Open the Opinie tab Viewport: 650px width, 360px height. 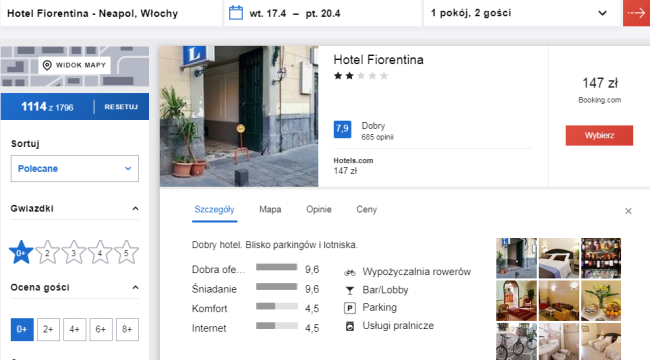pos(319,210)
